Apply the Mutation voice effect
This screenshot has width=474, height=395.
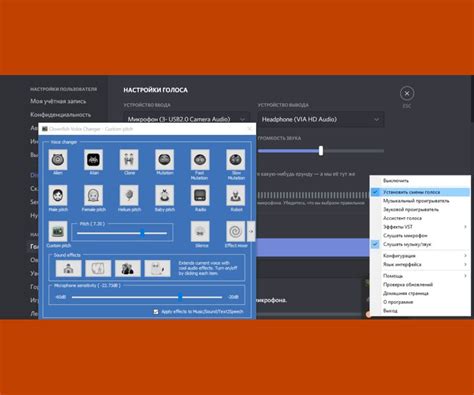pyautogui.click(x=164, y=160)
